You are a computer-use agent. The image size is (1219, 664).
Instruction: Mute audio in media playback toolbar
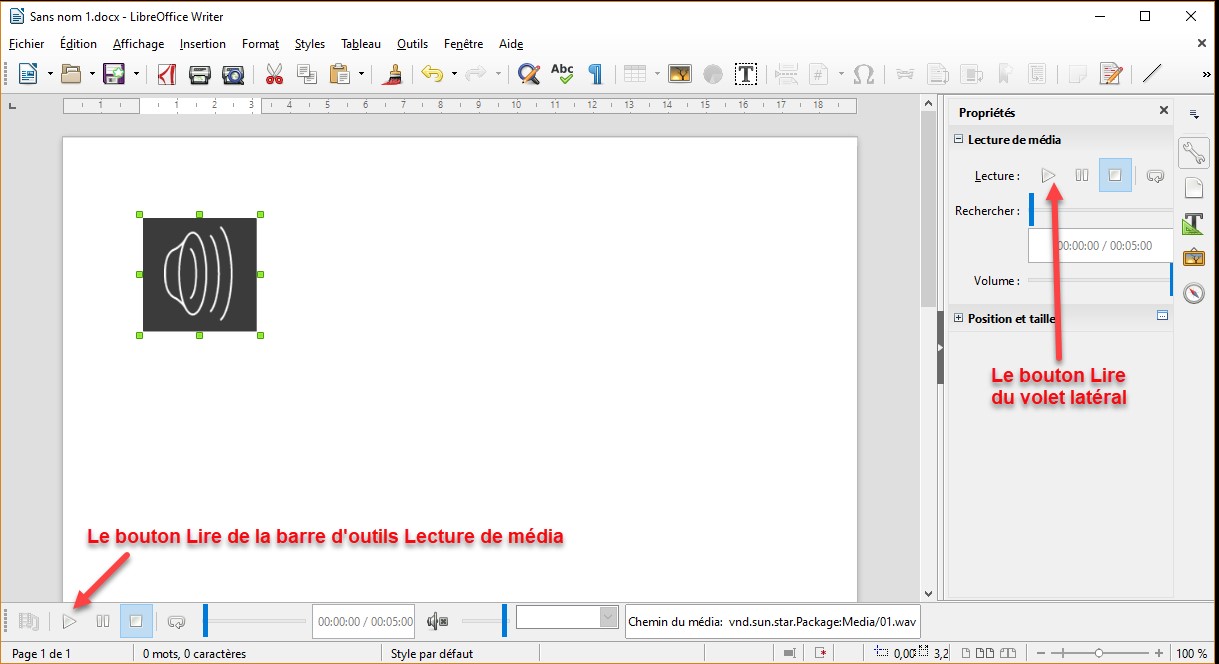coord(437,621)
